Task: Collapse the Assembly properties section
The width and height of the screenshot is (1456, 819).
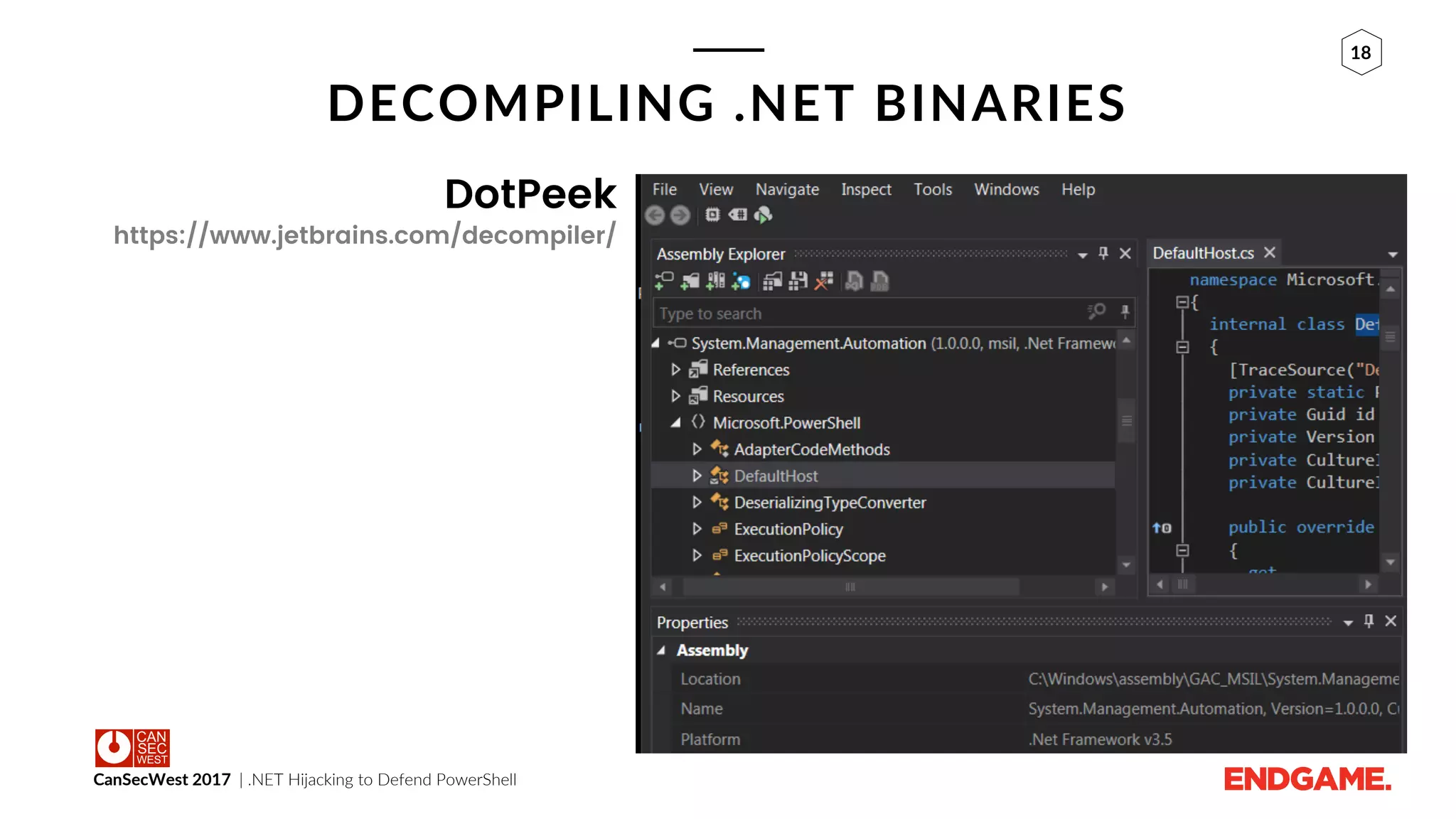Action: coord(661,651)
